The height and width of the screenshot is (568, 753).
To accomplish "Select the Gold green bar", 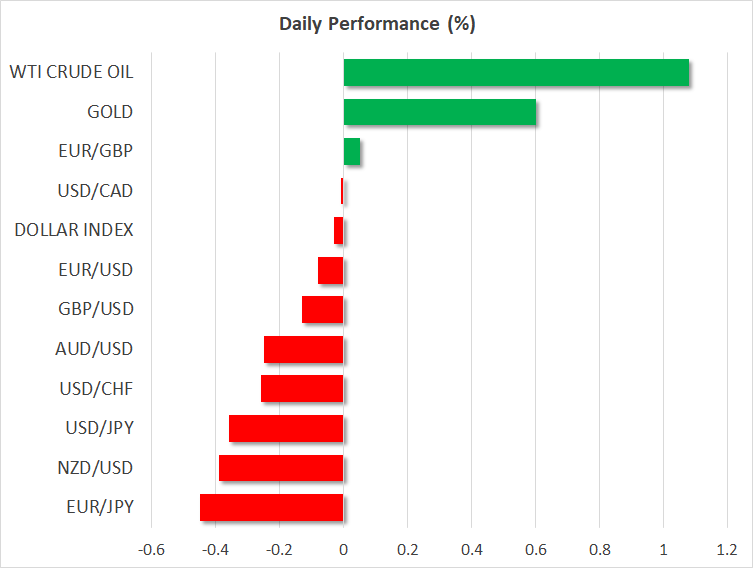I will 439,112.
